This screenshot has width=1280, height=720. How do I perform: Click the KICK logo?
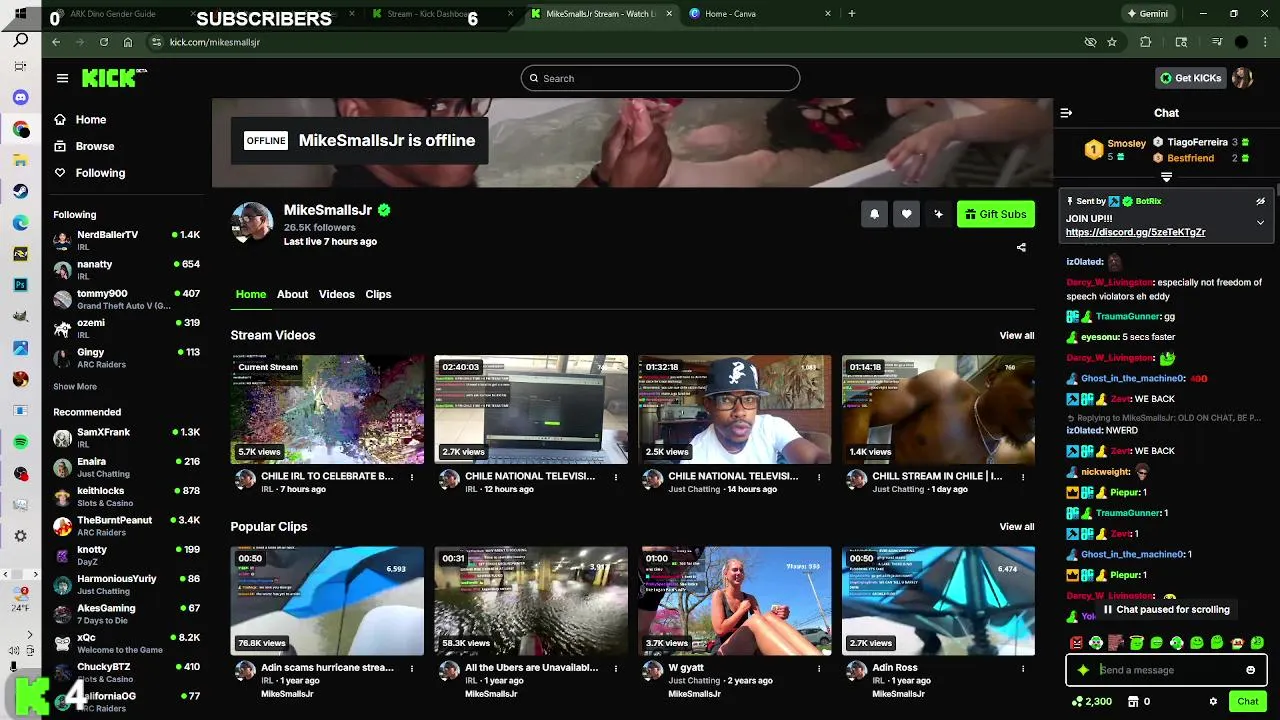(113, 78)
